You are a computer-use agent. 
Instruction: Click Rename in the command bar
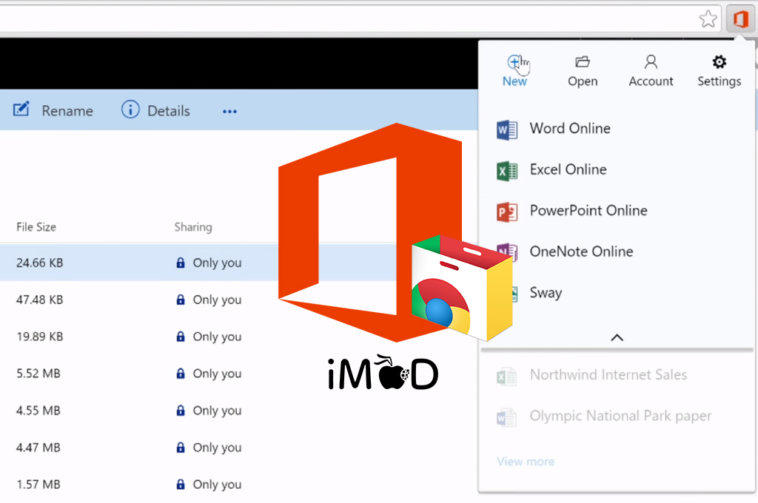54,110
